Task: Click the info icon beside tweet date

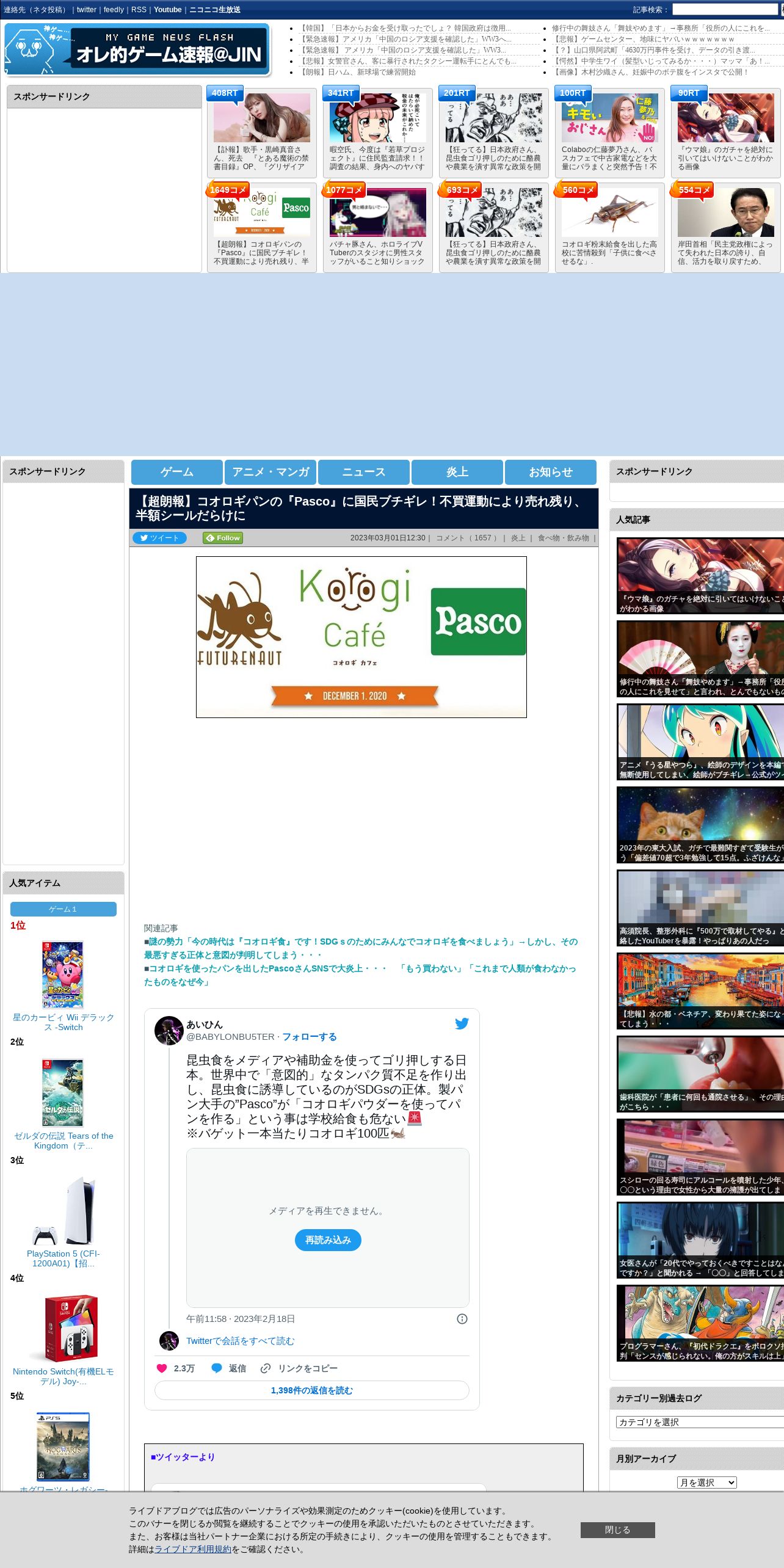Action: (x=462, y=1319)
